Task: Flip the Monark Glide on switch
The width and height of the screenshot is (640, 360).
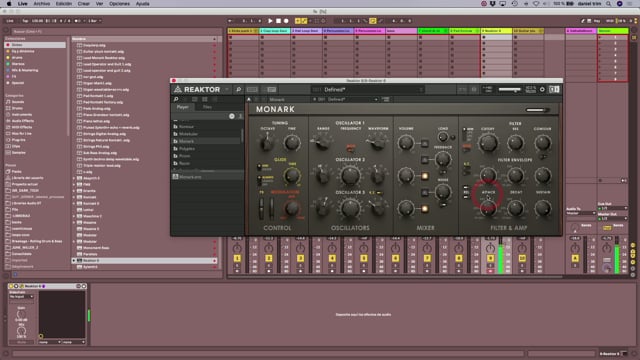Action: pyautogui.click(x=259, y=167)
